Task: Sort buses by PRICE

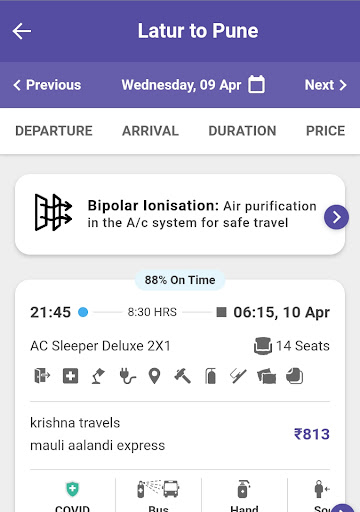Action: coord(326,131)
